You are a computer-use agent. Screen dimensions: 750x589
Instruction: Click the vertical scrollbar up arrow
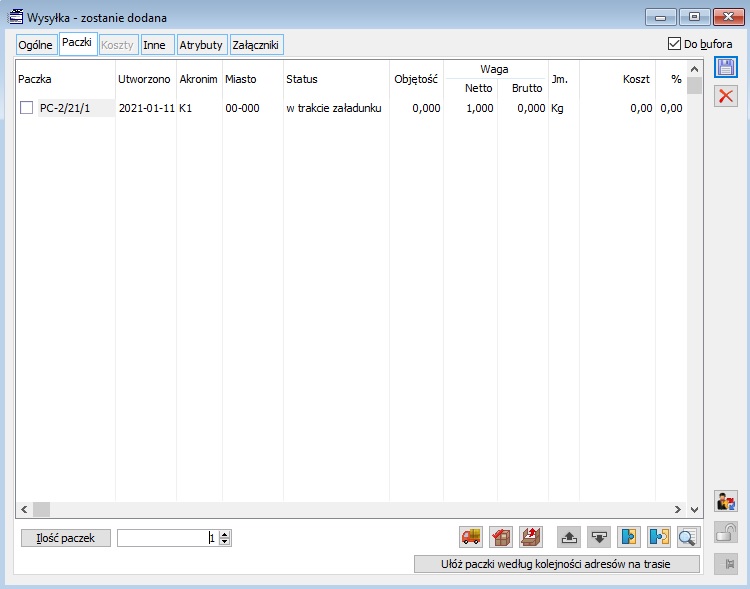click(x=695, y=69)
